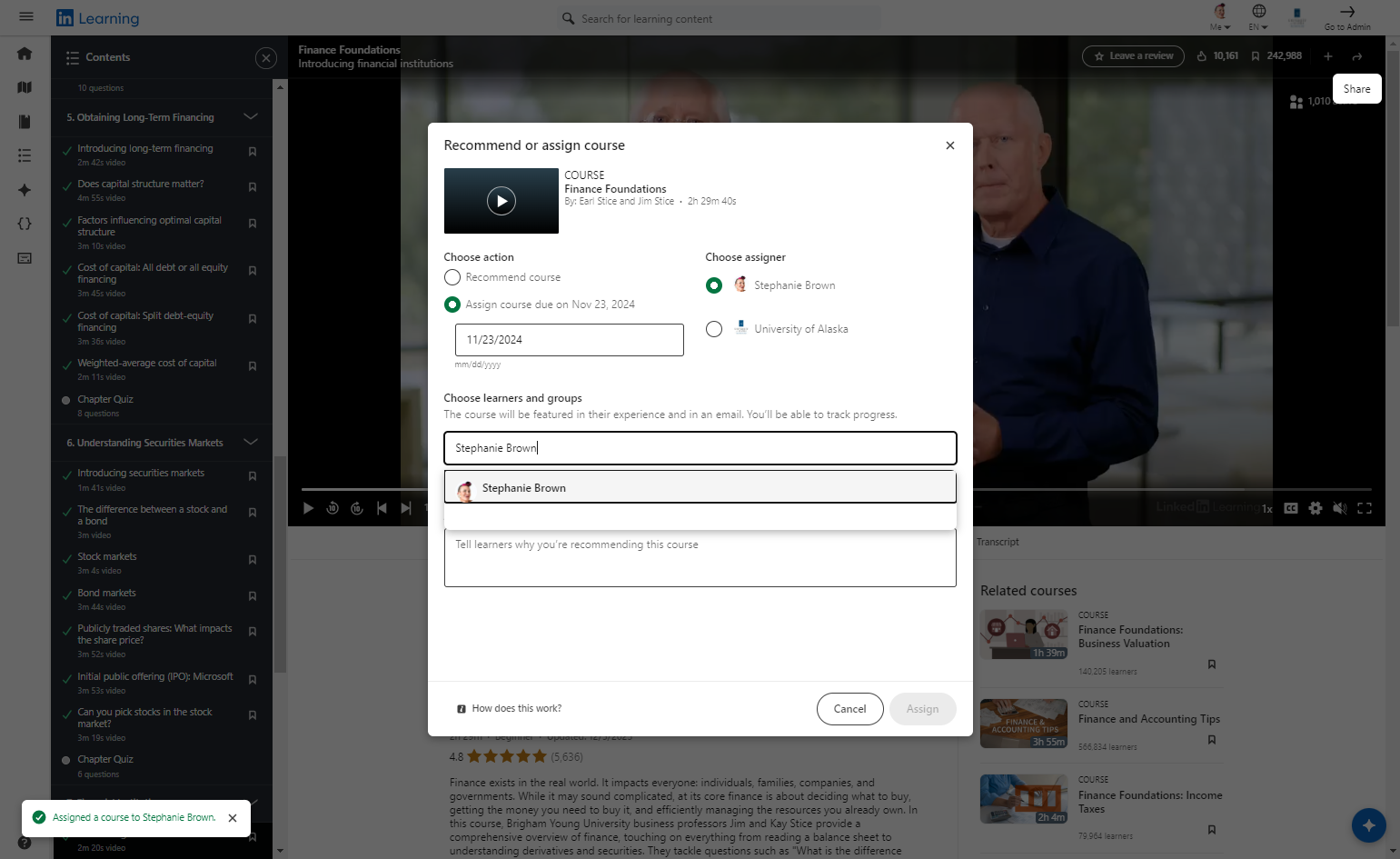
Task: Select the Recommend course radio option
Action: pyautogui.click(x=452, y=277)
